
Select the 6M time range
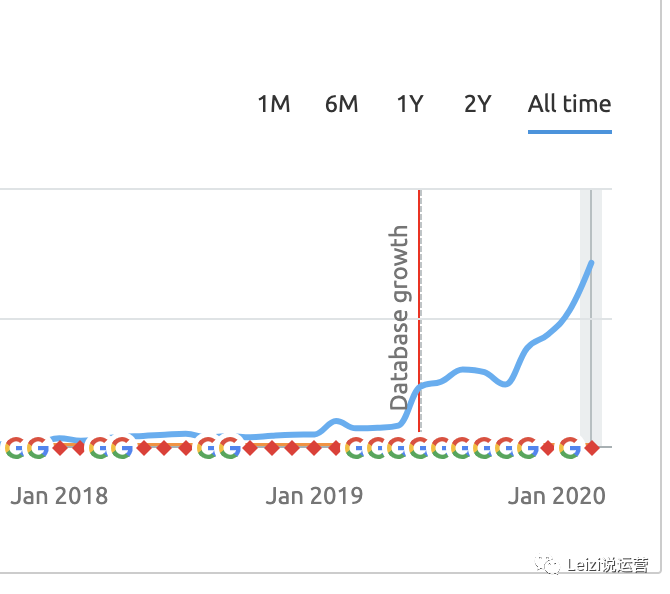point(341,104)
